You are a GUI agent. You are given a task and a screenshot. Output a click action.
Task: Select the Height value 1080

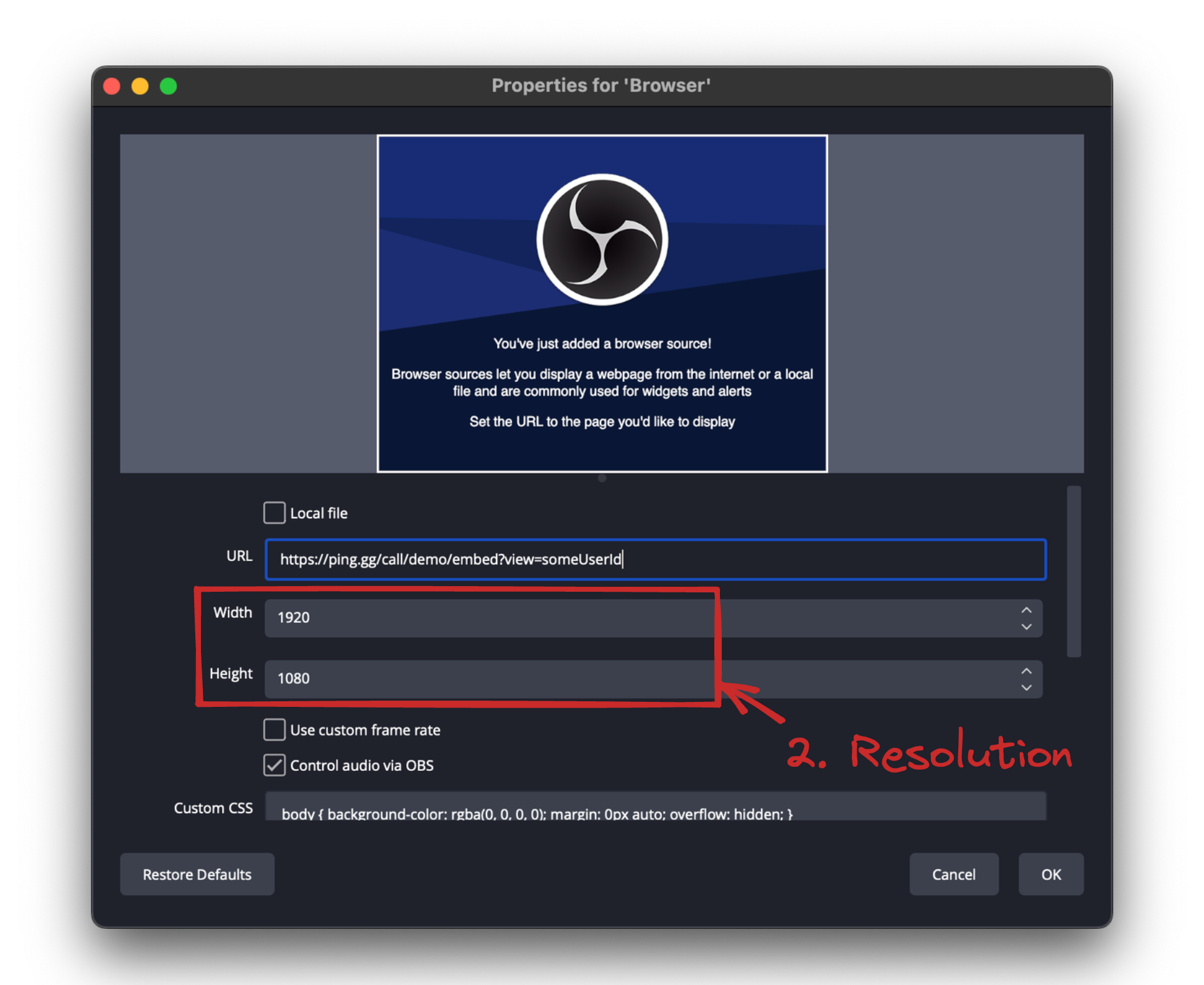pos(294,678)
